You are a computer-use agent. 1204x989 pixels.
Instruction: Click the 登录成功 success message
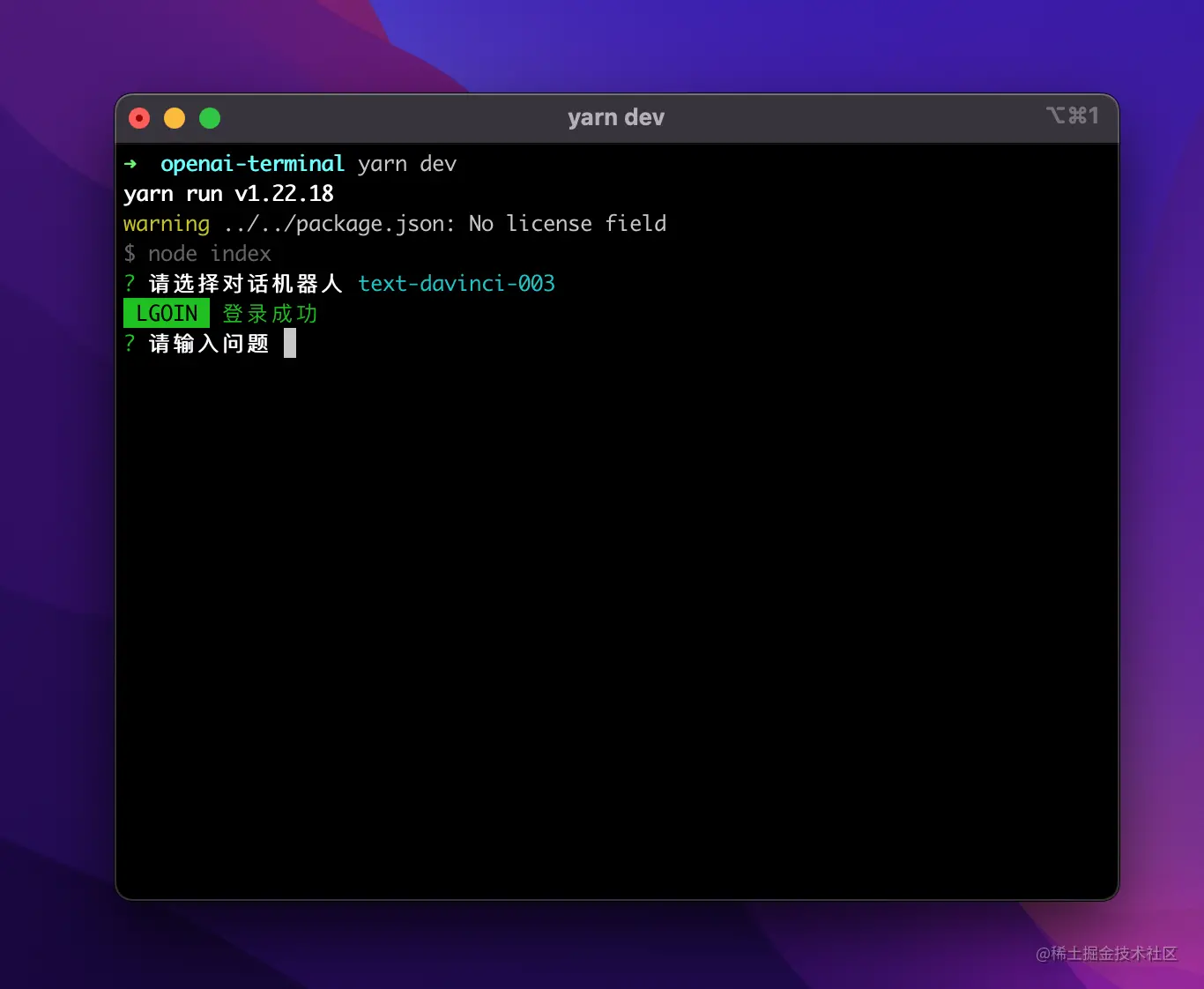point(270,314)
